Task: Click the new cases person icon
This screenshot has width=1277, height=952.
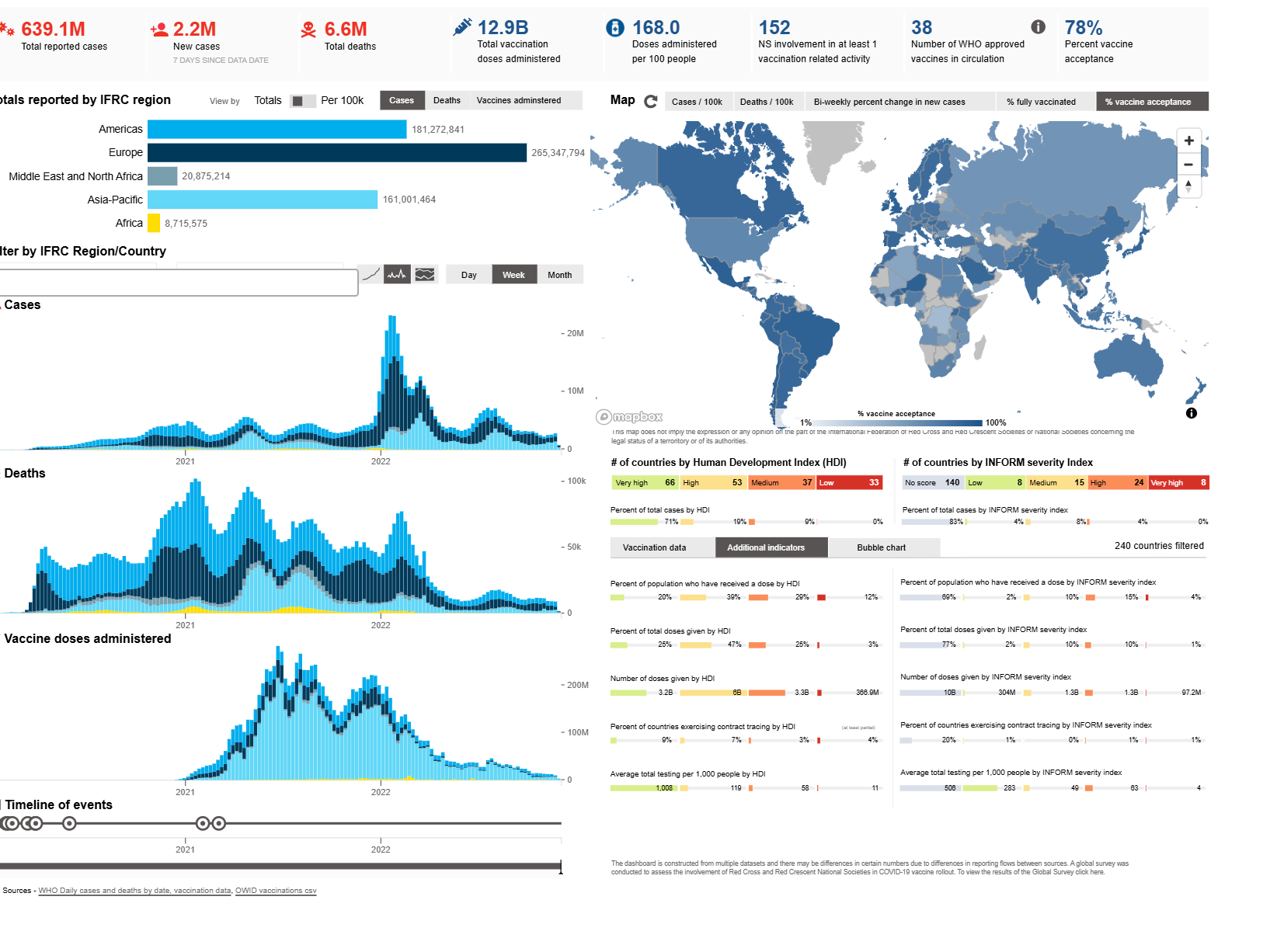Action: (159, 30)
